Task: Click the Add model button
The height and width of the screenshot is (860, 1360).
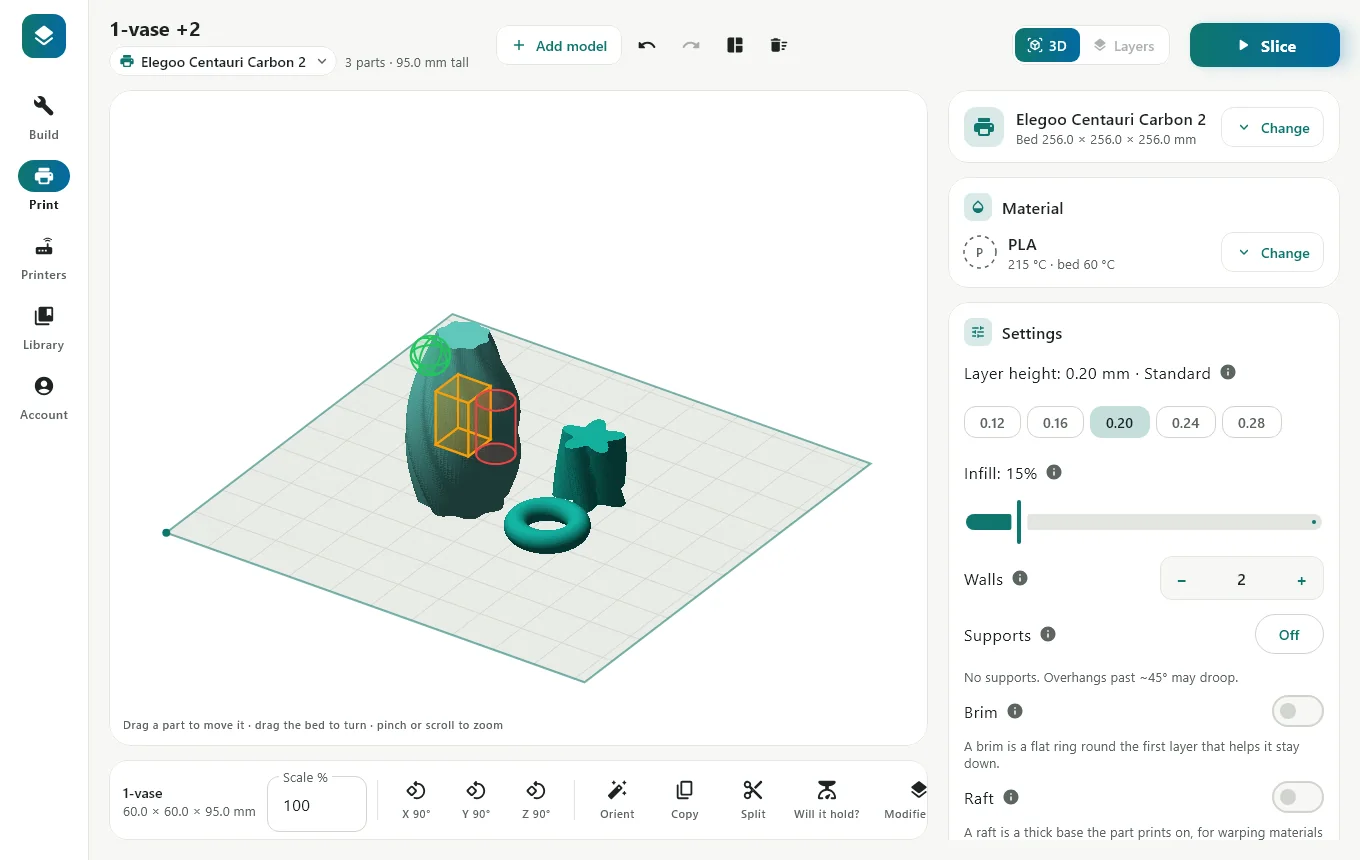Action: [559, 45]
